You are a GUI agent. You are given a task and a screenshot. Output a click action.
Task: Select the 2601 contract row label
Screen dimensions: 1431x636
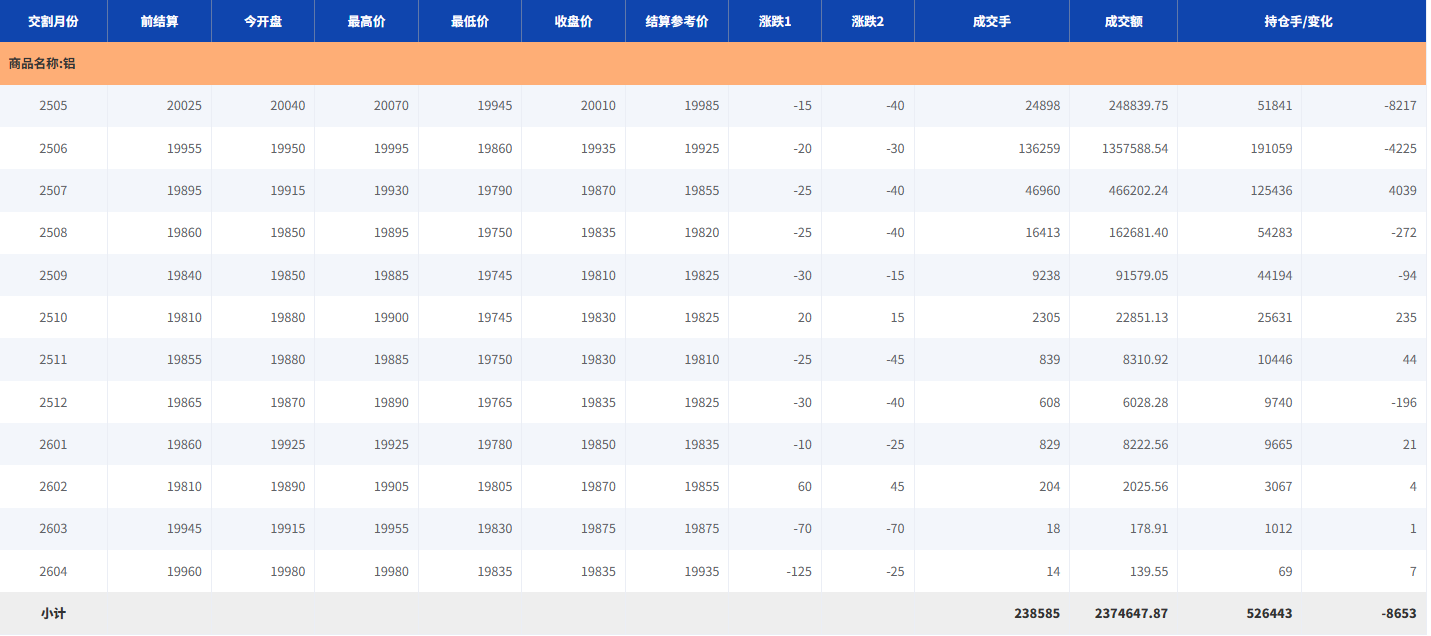53,445
